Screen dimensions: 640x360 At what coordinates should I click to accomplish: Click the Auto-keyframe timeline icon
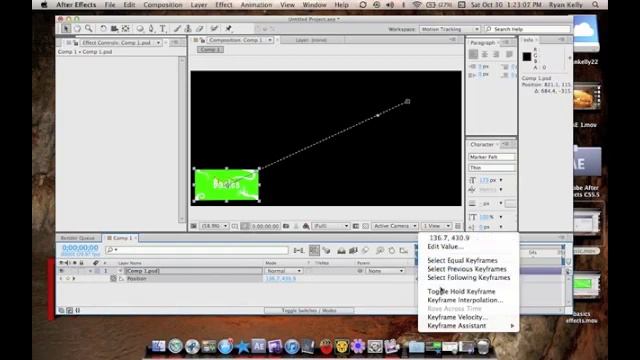391,250
